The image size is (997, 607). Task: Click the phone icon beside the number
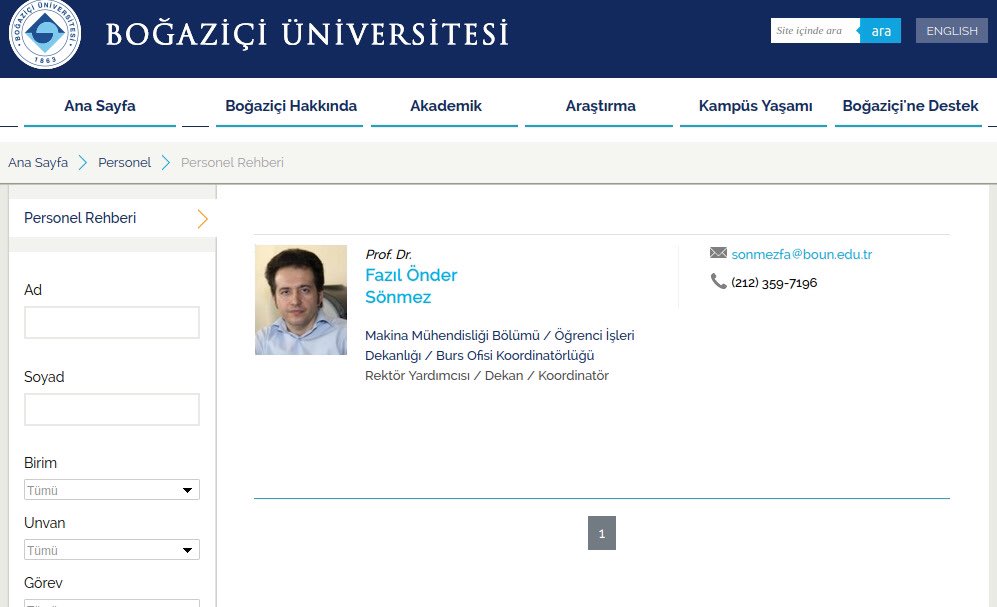click(718, 282)
